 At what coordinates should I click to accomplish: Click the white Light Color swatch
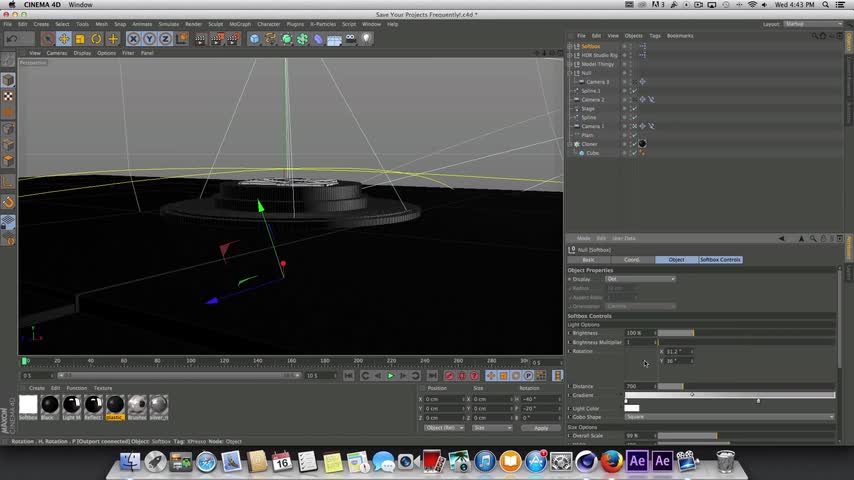click(x=632, y=408)
